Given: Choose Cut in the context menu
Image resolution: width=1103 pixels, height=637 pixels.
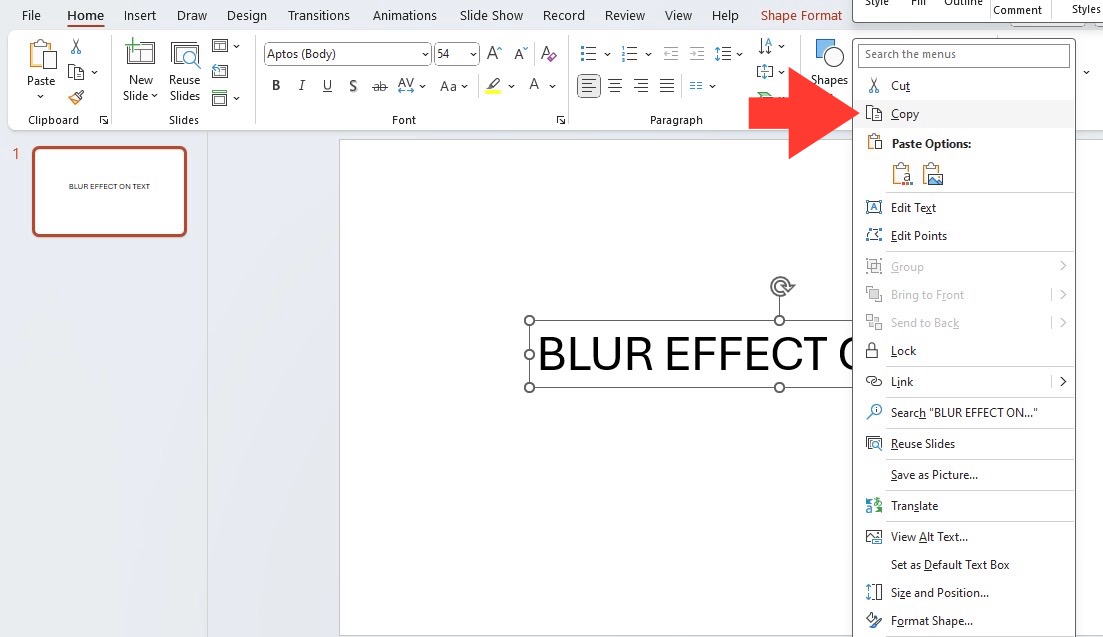Looking at the screenshot, I should coord(964,86).
